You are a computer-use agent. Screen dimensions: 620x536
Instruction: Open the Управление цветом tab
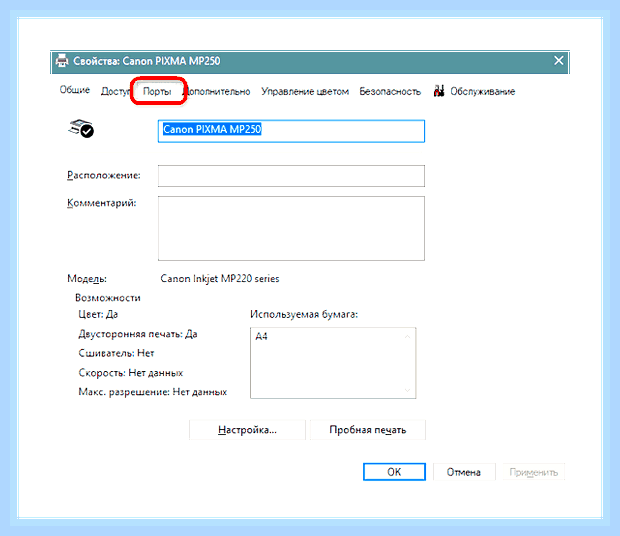tap(305, 91)
